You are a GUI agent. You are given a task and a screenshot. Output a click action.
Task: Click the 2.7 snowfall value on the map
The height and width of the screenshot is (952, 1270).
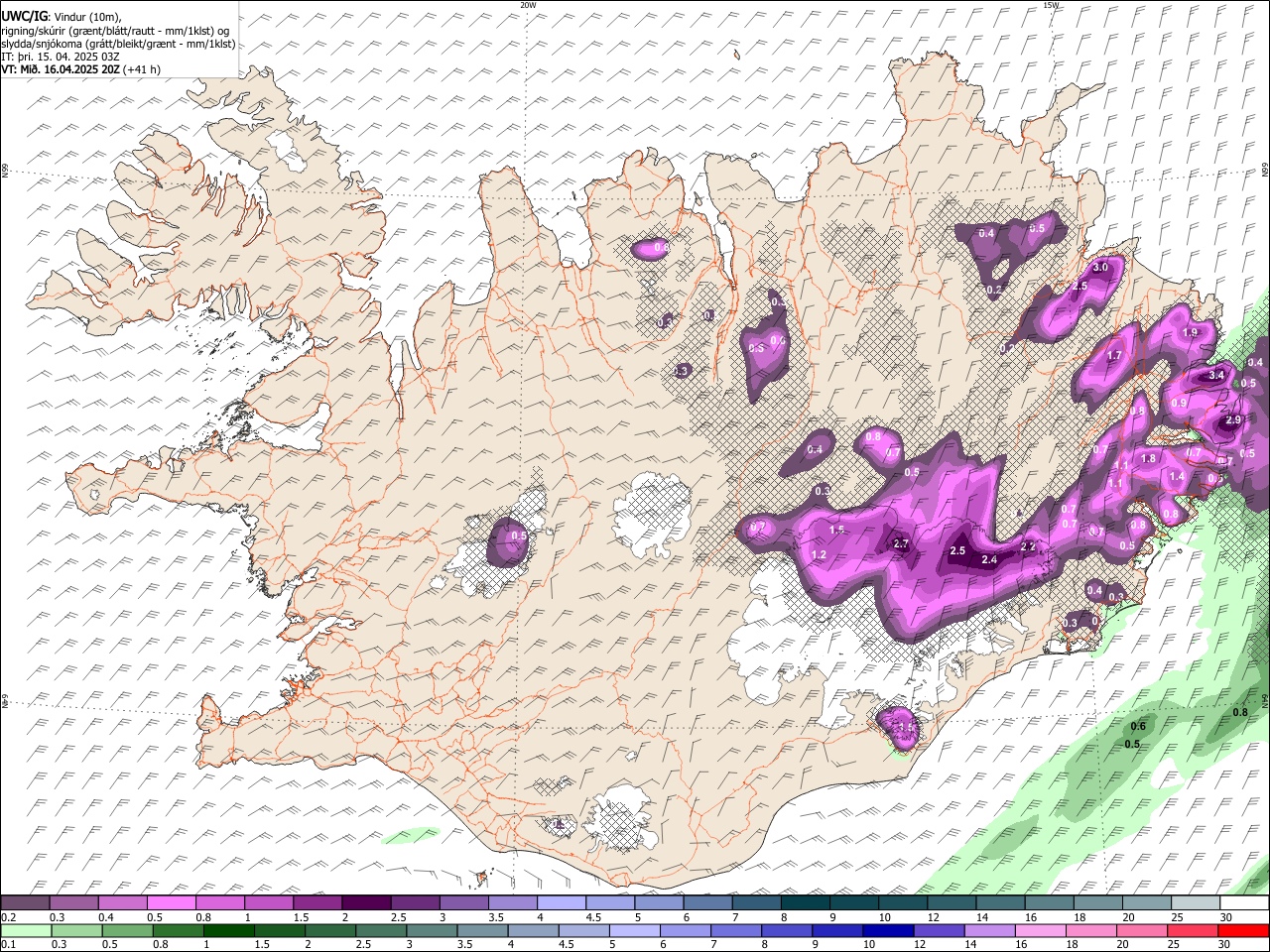(901, 544)
